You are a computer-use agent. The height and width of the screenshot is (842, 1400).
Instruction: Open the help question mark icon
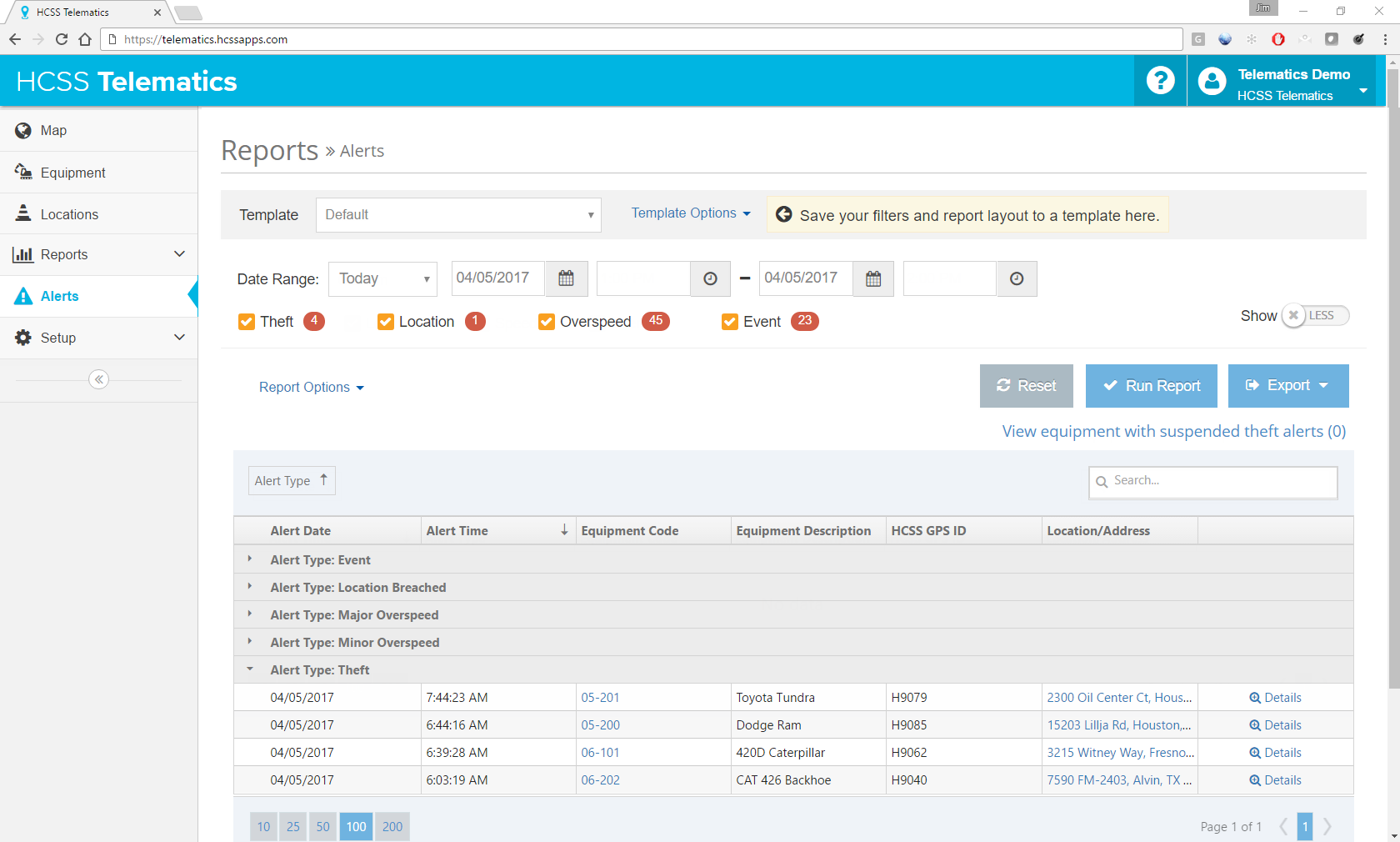tap(1160, 81)
